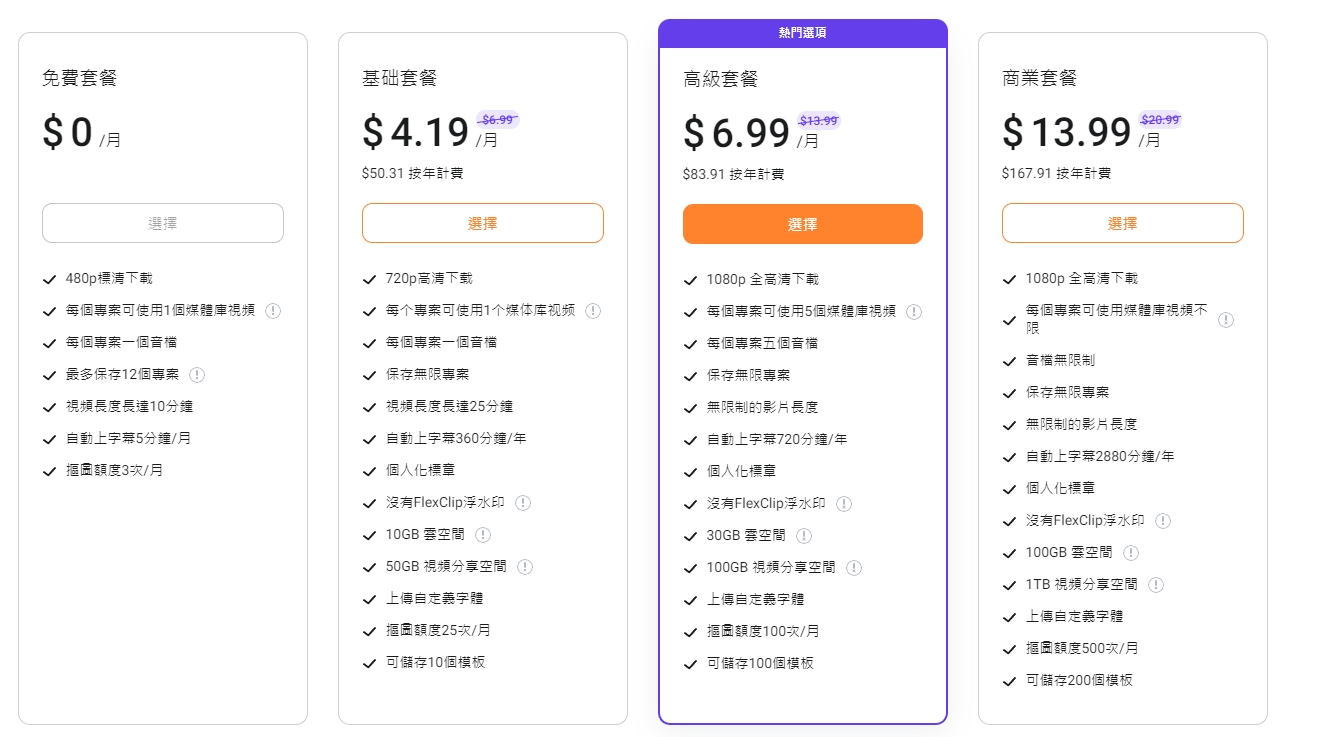Screen dimensions: 1325x737
Task: Open info icon next to 100GB 視頻分享空間
Action: click(x=854, y=568)
